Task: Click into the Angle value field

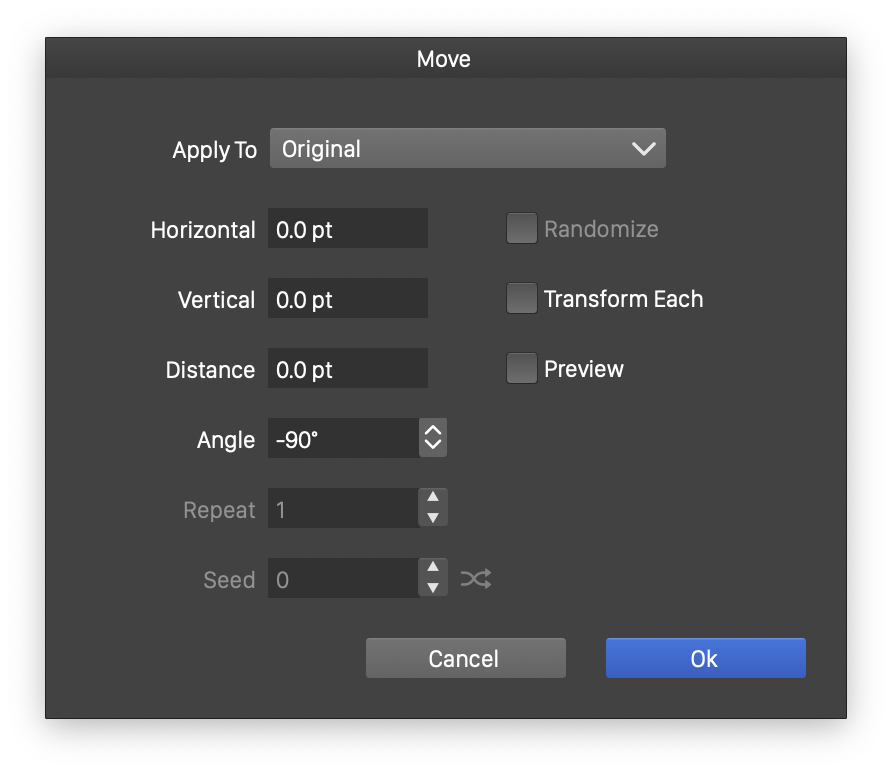Action: click(x=344, y=438)
